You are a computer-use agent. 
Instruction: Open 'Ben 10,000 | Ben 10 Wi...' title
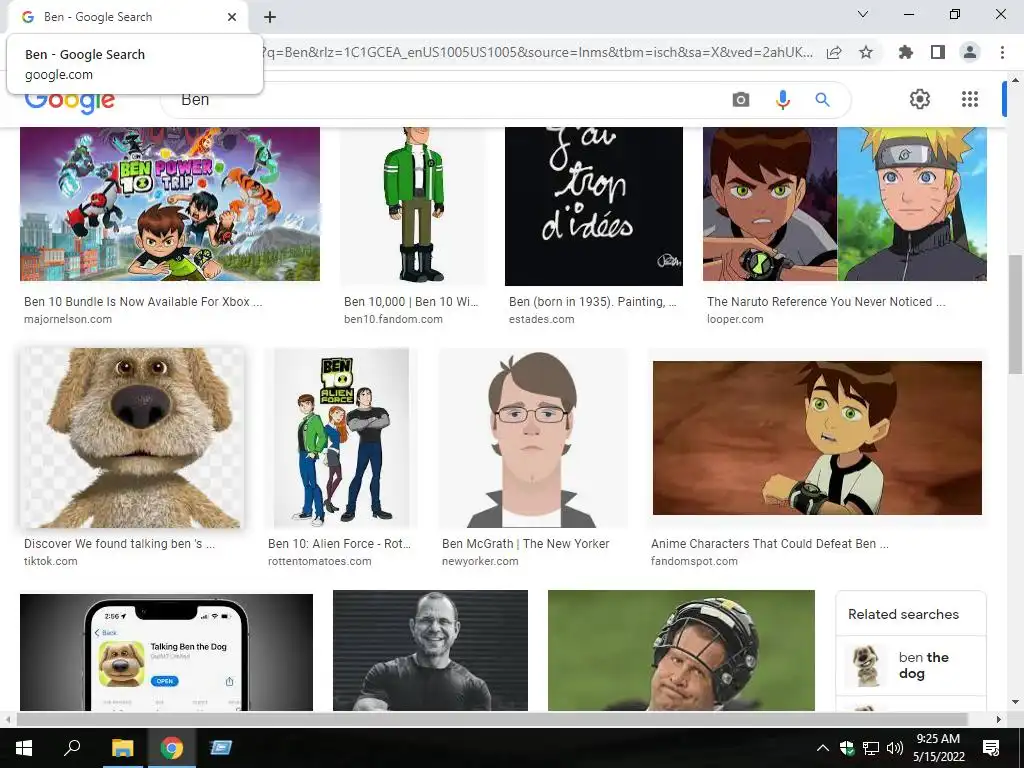[x=411, y=302]
